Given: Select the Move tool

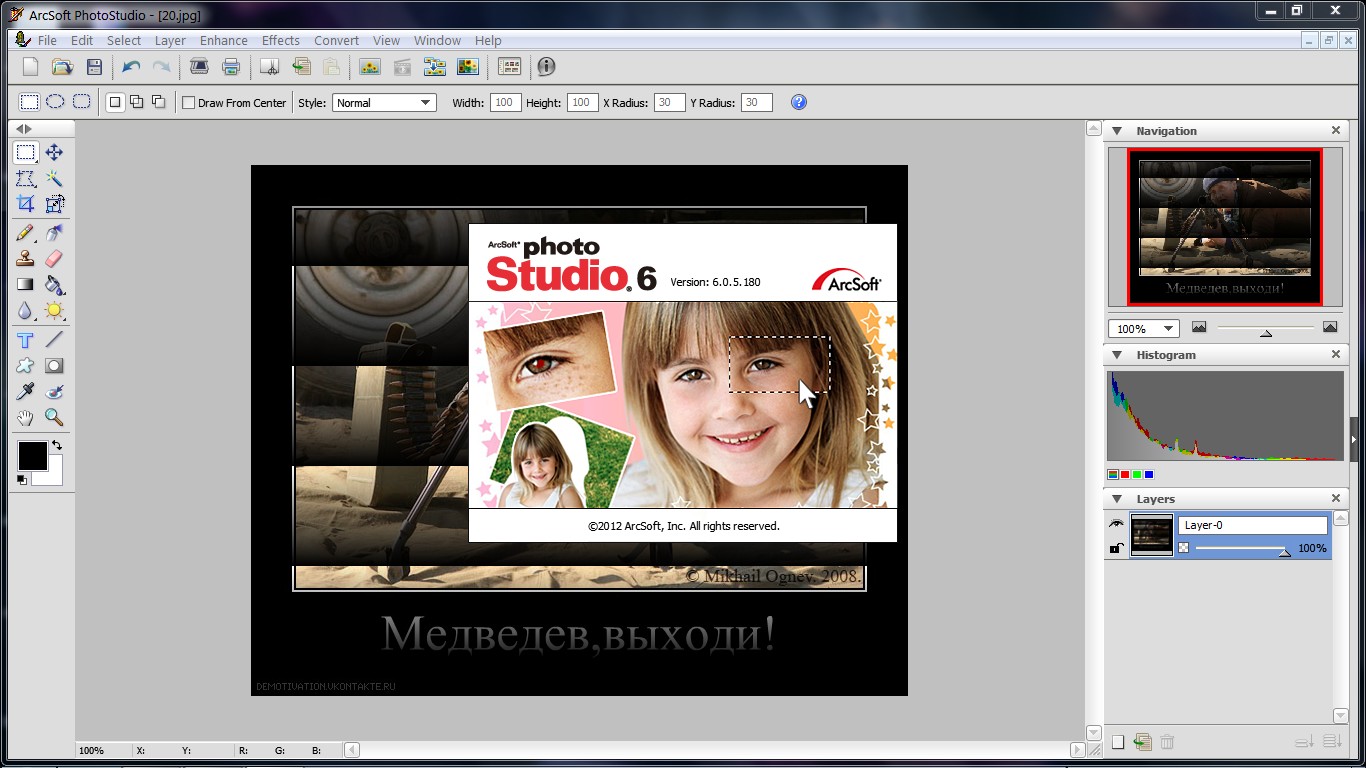Looking at the screenshot, I should pos(54,152).
